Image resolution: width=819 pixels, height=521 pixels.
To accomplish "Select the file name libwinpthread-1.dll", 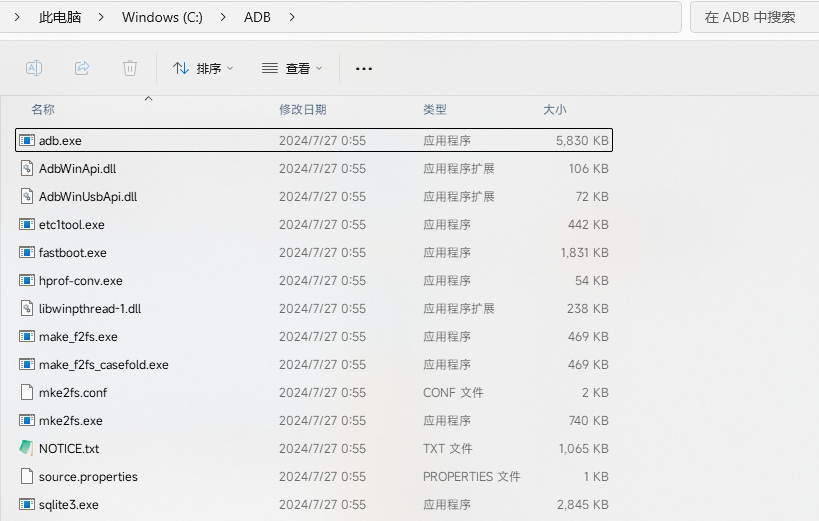I will (x=90, y=309).
